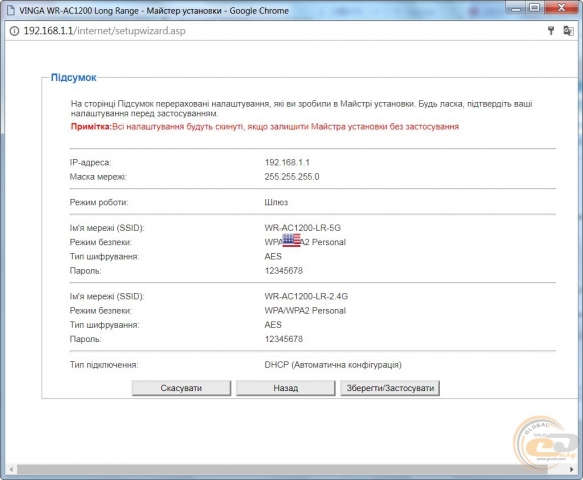The height and width of the screenshot is (480, 583).
Task: Click the Режим роботи label
Action: pyautogui.click(x=99, y=202)
